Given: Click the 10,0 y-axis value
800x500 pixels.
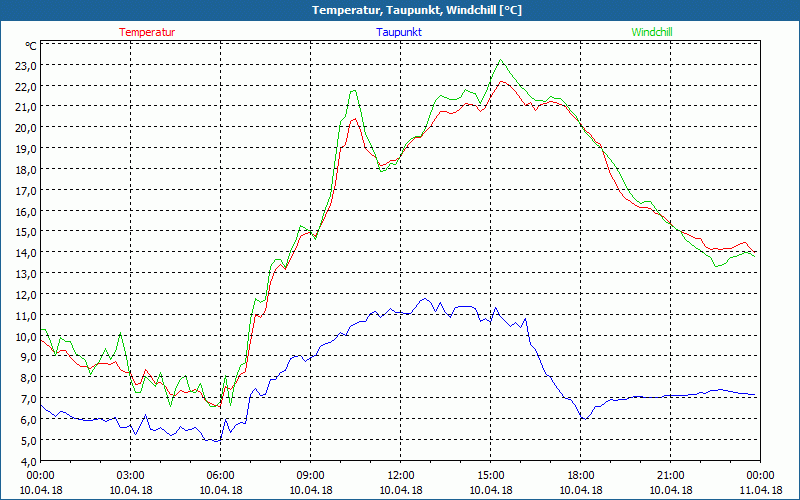Looking at the screenshot, I should click(x=27, y=336).
